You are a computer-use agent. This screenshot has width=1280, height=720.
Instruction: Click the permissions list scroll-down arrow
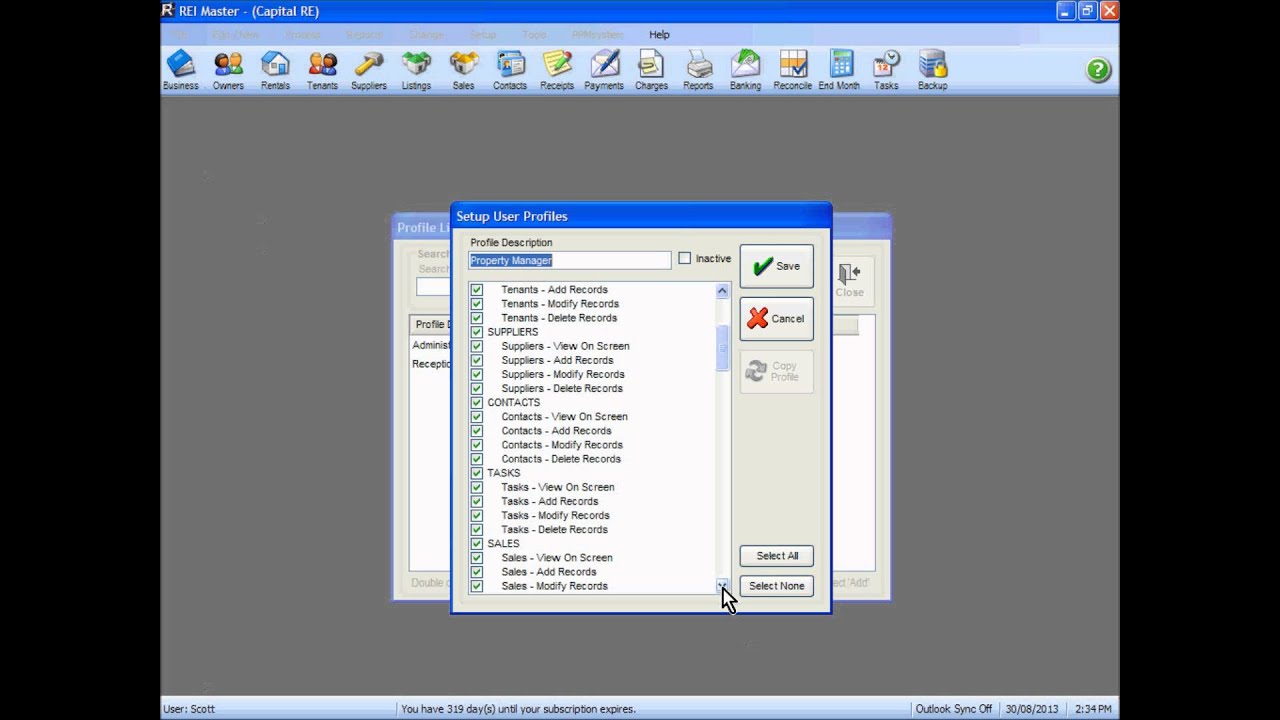(x=722, y=585)
